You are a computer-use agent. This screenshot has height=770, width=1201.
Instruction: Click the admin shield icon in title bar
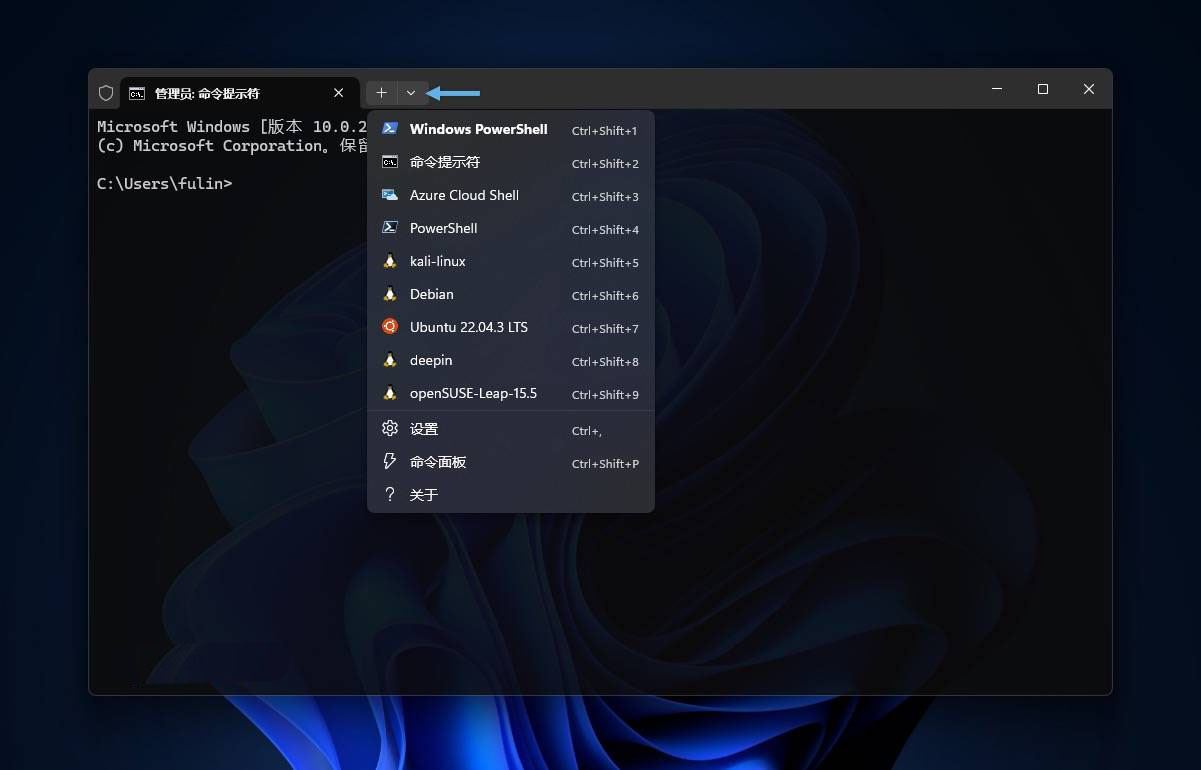(106, 93)
